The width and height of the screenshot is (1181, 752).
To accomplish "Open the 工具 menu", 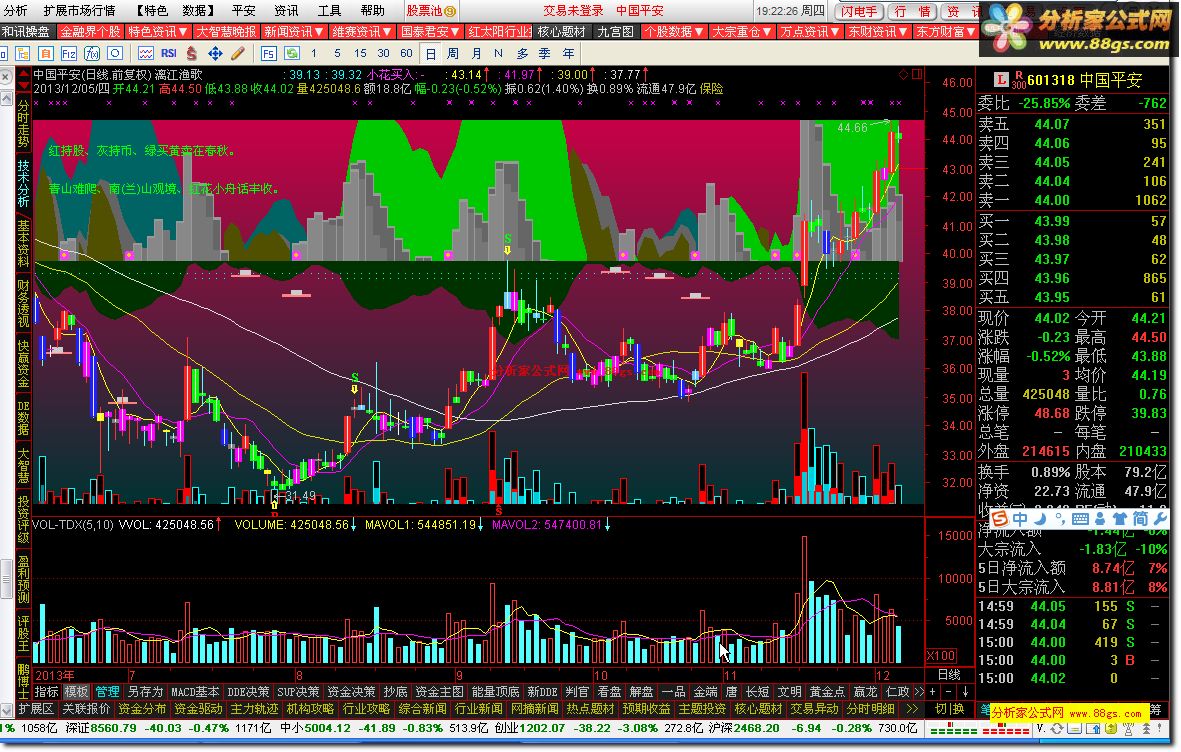I will (x=329, y=11).
